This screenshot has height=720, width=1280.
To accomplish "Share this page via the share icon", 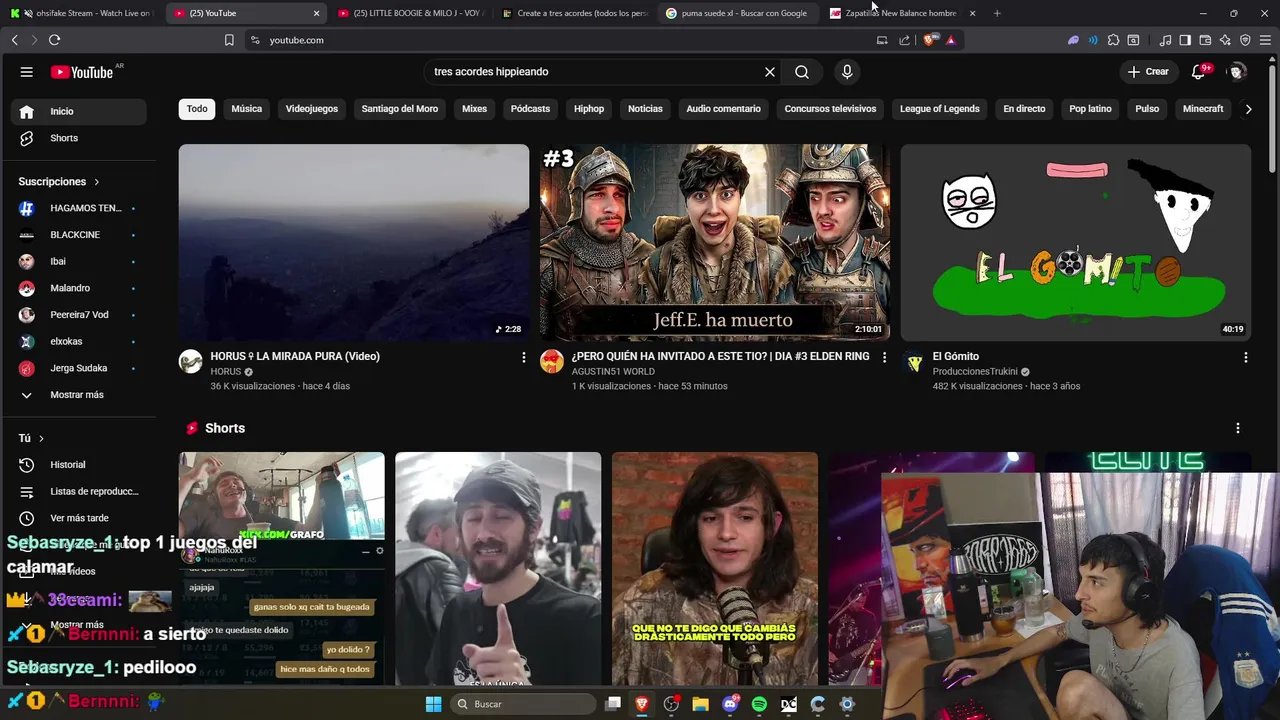I will [904, 40].
